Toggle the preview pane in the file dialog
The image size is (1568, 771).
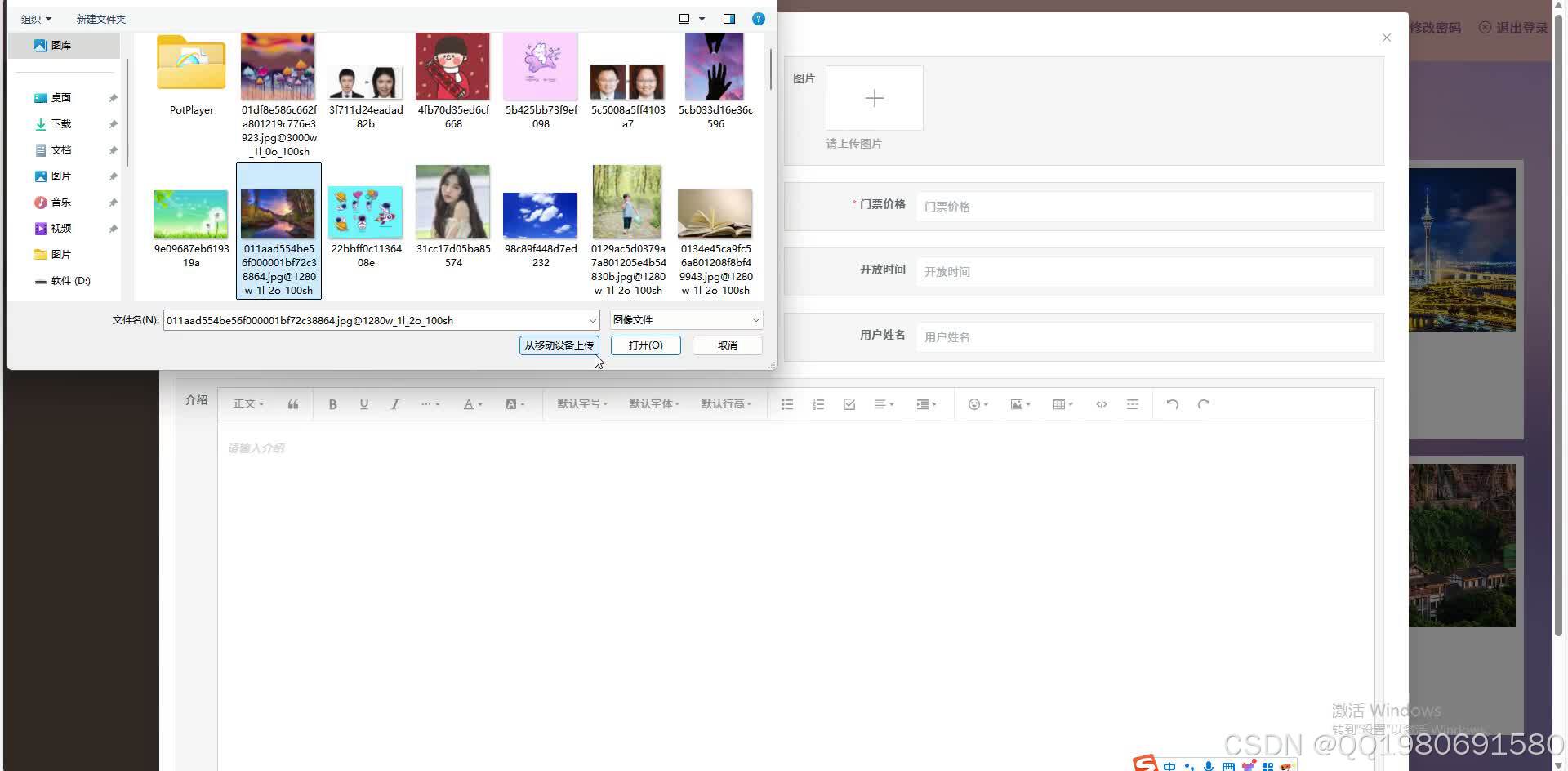click(x=728, y=18)
